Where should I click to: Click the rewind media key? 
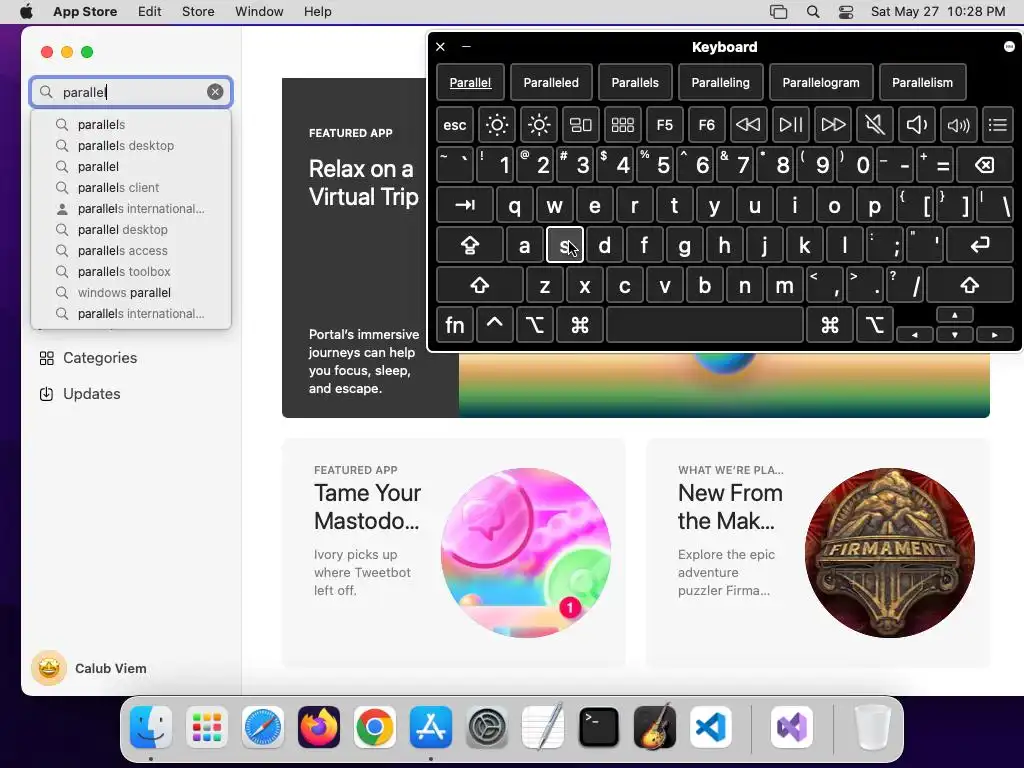click(748, 125)
